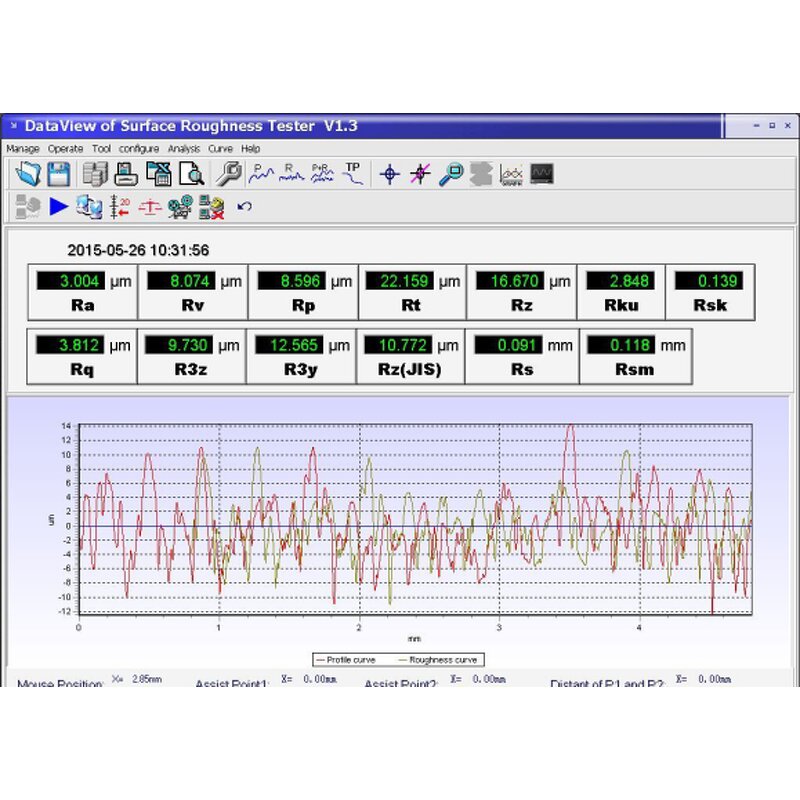Click the zoom magnifier icon in toolbar

pos(451,174)
